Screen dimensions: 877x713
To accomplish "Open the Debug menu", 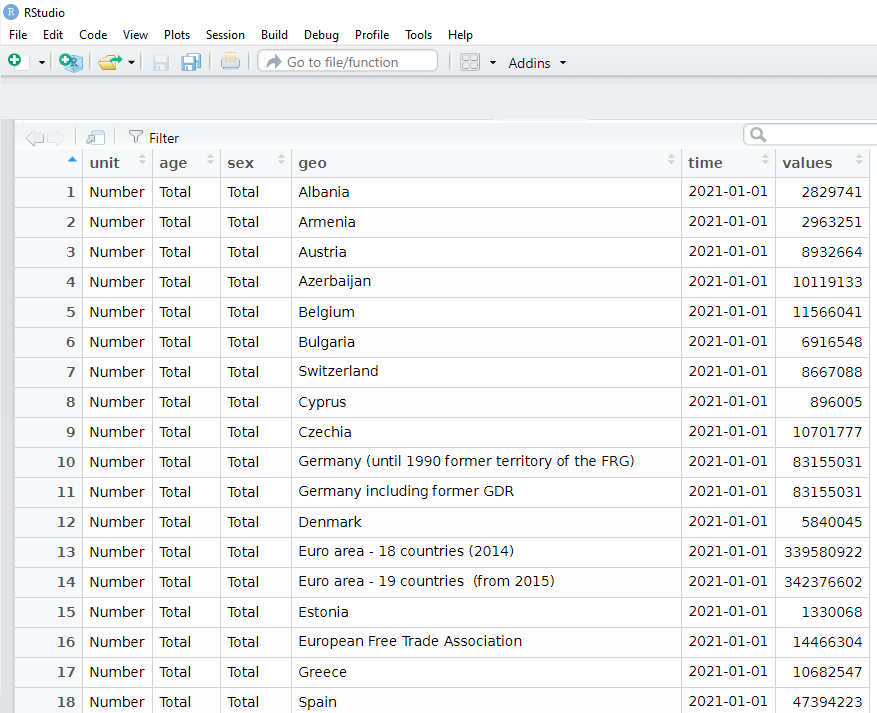I will pos(321,35).
